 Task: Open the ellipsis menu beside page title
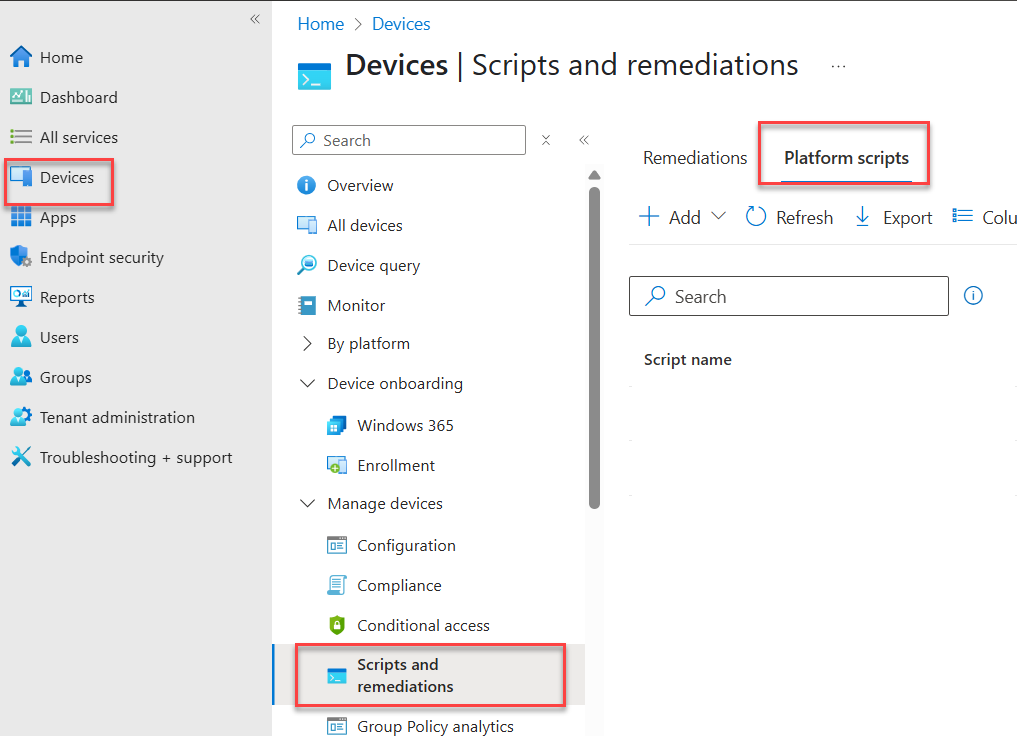838,66
